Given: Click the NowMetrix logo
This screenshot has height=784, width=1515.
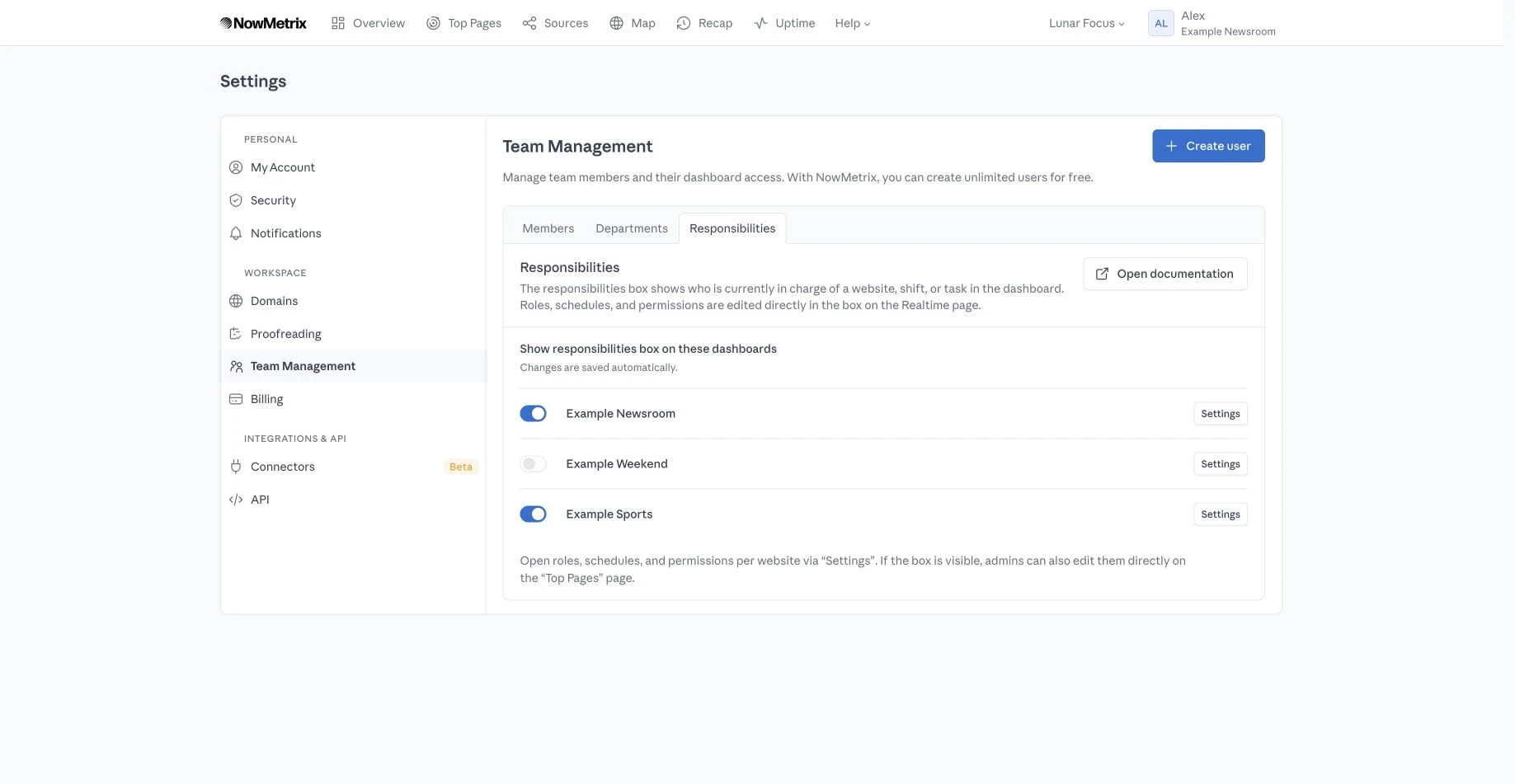Looking at the screenshot, I should 263,23.
